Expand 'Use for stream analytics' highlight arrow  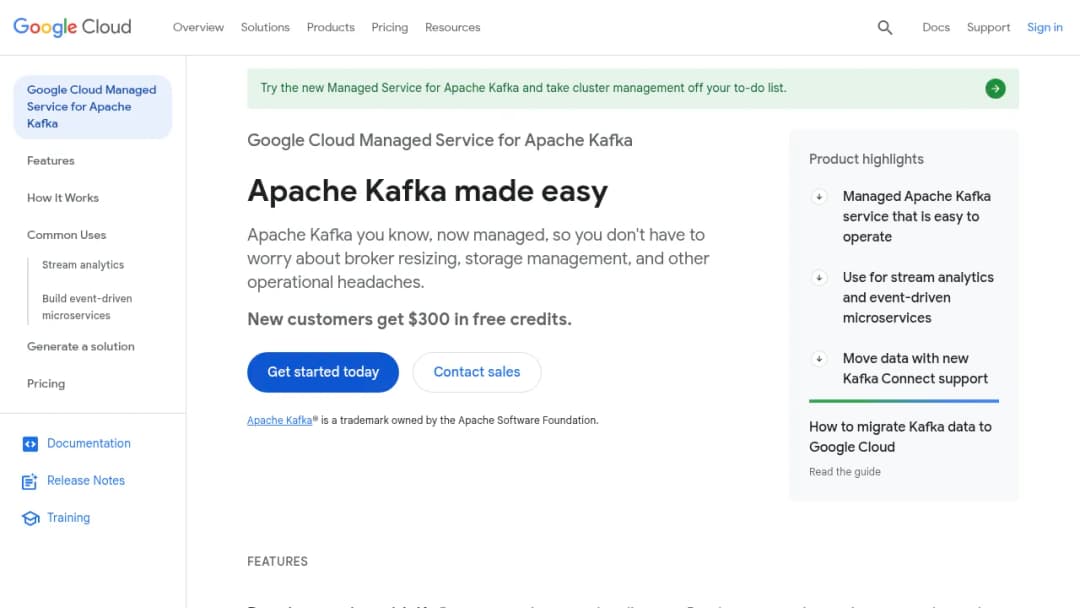click(x=819, y=278)
